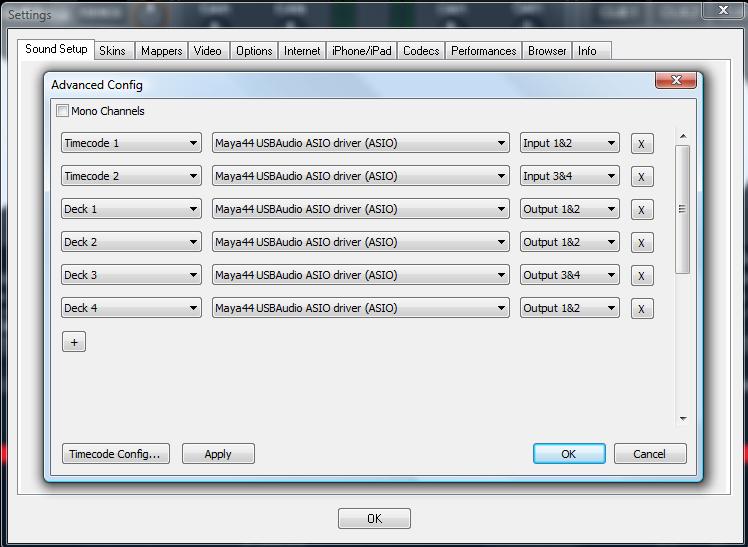
Task: Cancel the Advanced Config dialog
Action: point(650,454)
